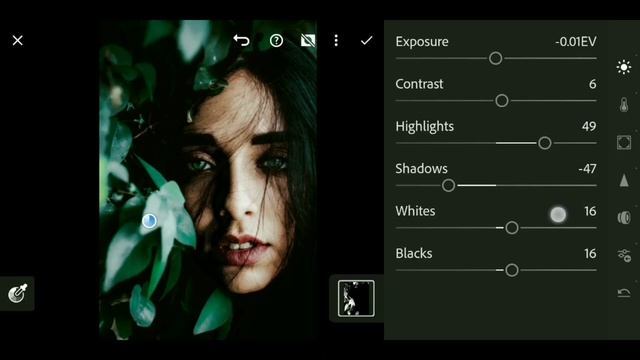
Task: Click the Shadows value -47
Action: pos(587,169)
